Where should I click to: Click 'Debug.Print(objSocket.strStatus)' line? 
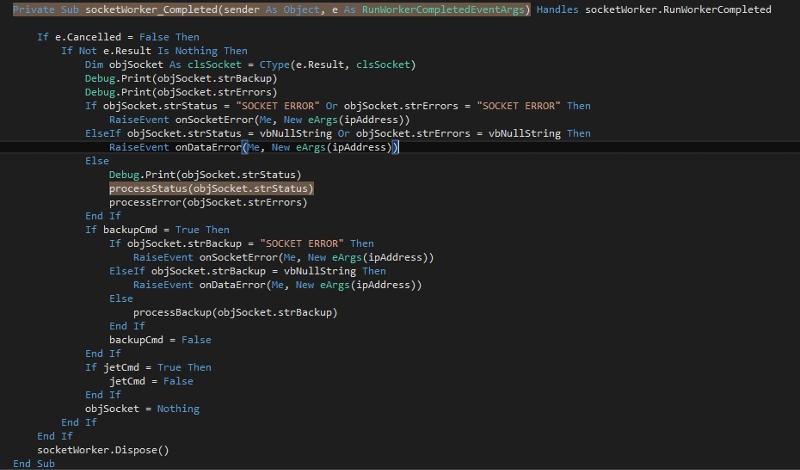(205, 175)
